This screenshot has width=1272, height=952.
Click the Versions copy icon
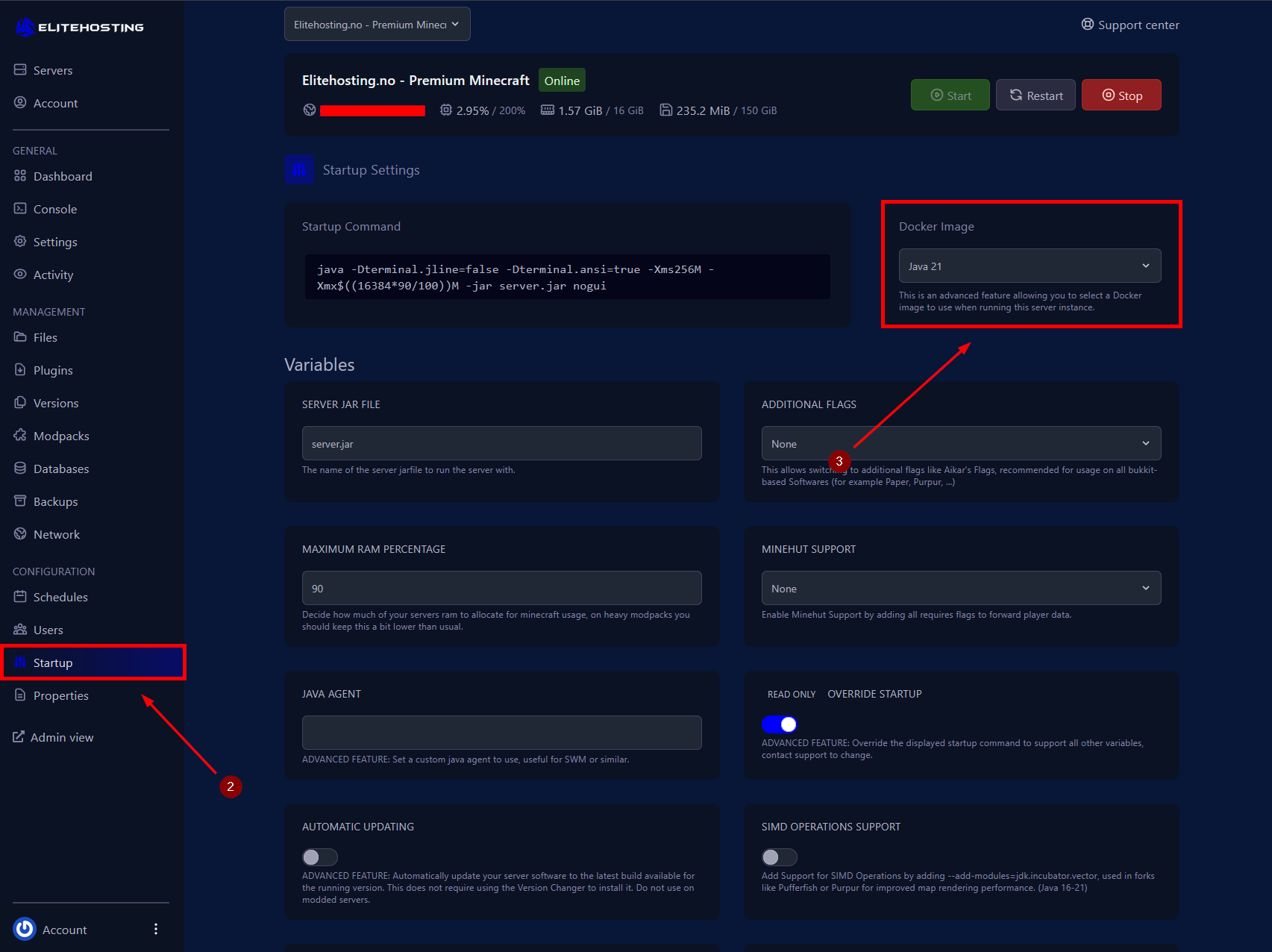coord(20,403)
